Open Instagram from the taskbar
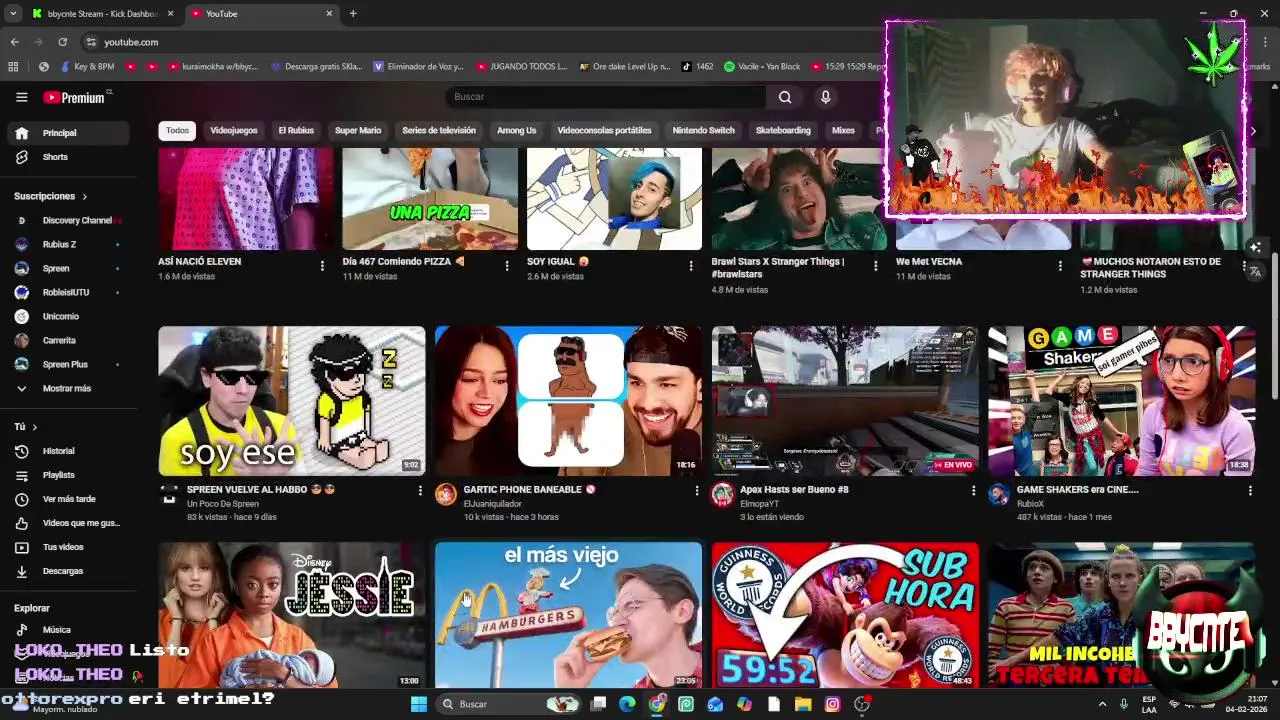This screenshot has width=1280, height=720. pyautogui.click(x=832, y=704)
